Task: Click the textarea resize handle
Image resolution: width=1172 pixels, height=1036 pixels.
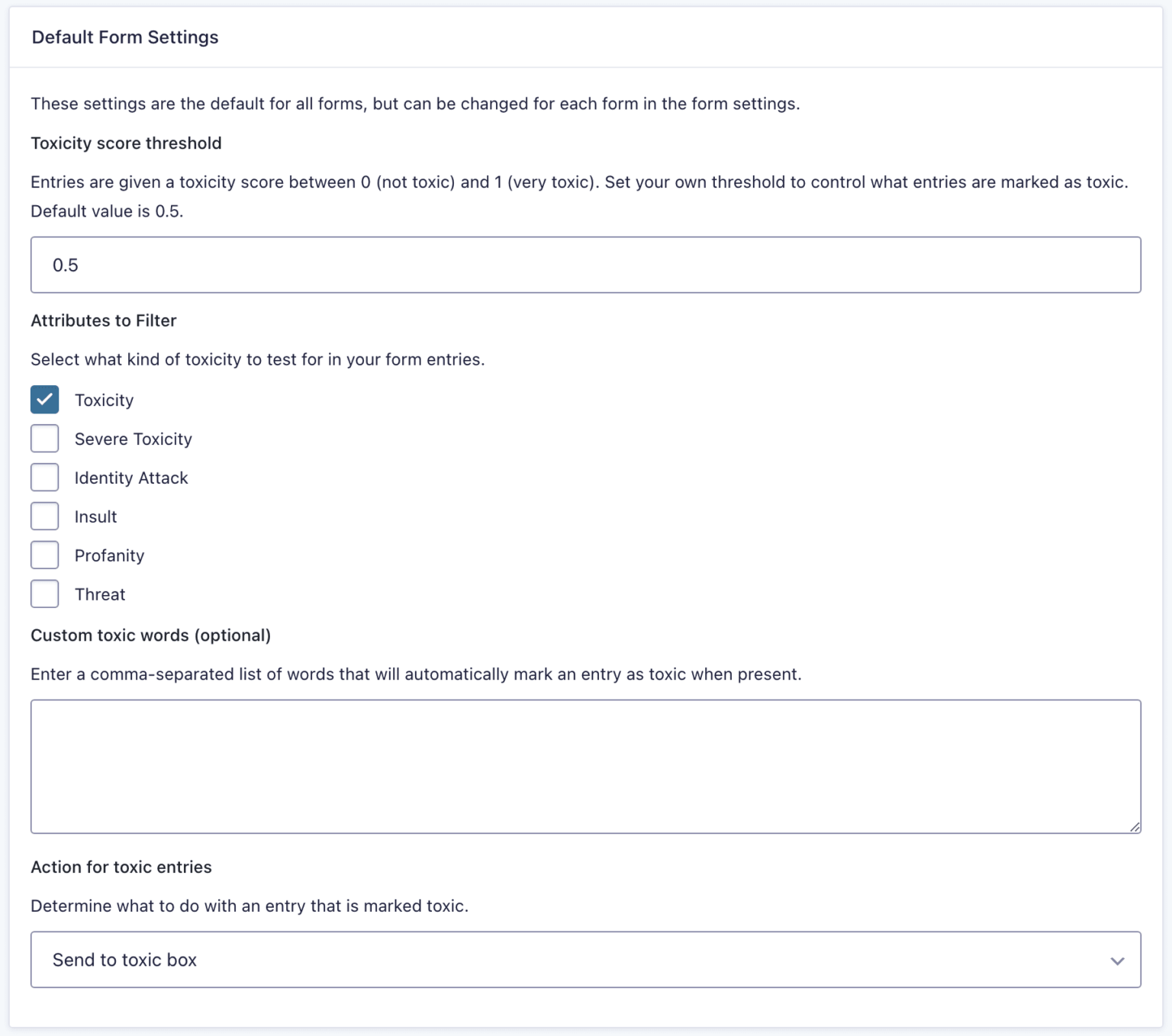Action: point(1135,825)
